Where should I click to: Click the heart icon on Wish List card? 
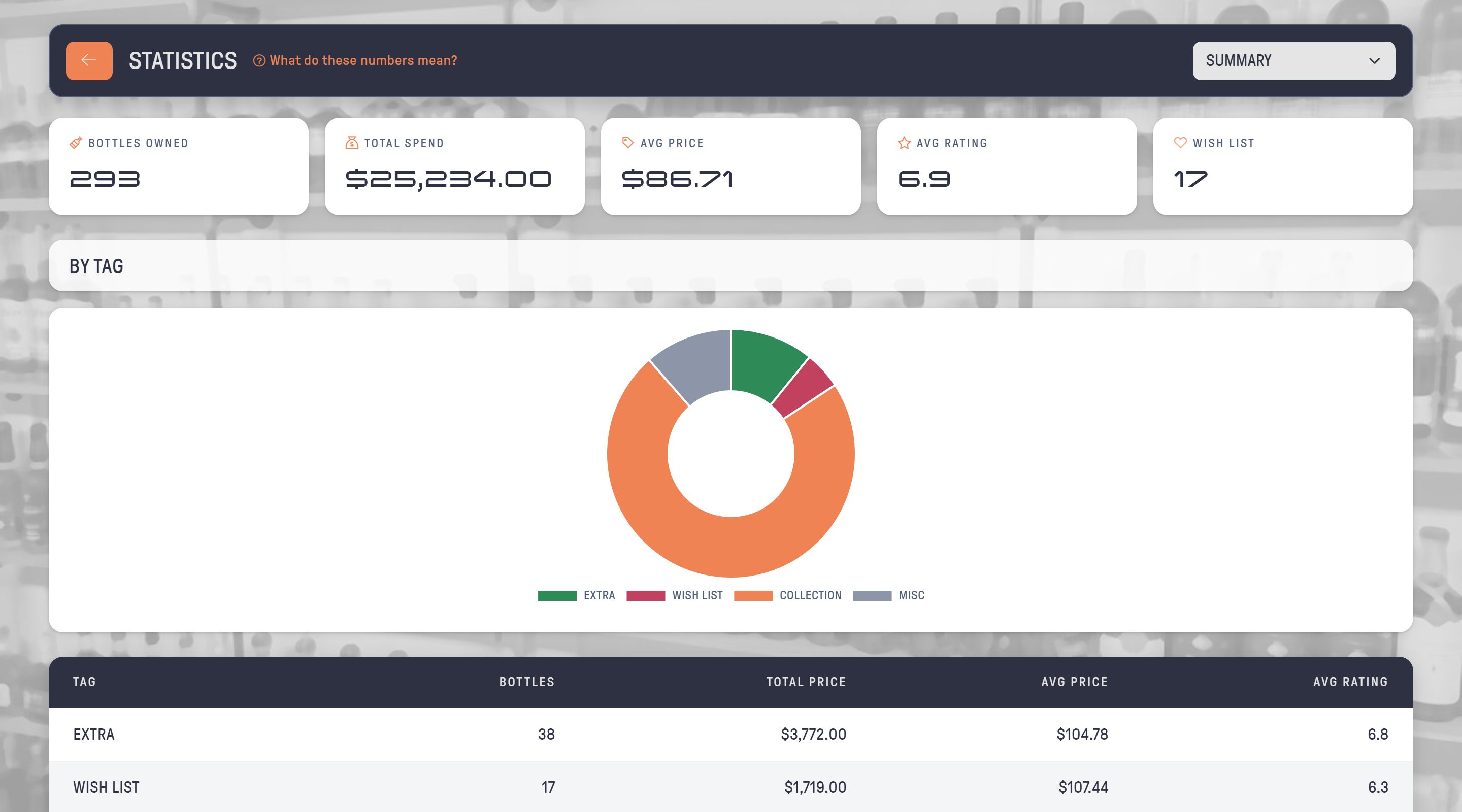click(x=1180, y=143)
